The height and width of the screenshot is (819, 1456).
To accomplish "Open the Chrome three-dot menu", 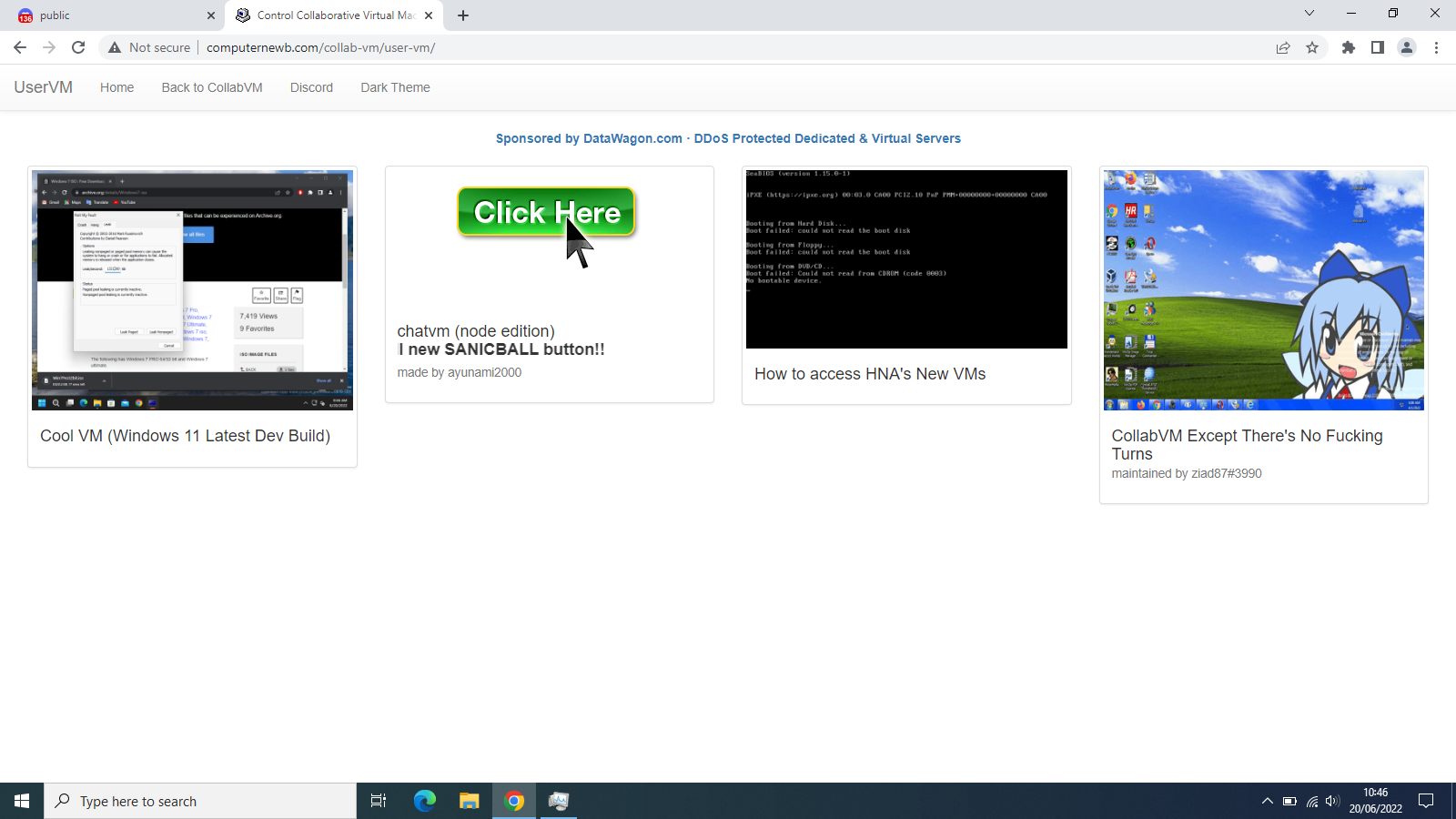I will click(1436, 47).
